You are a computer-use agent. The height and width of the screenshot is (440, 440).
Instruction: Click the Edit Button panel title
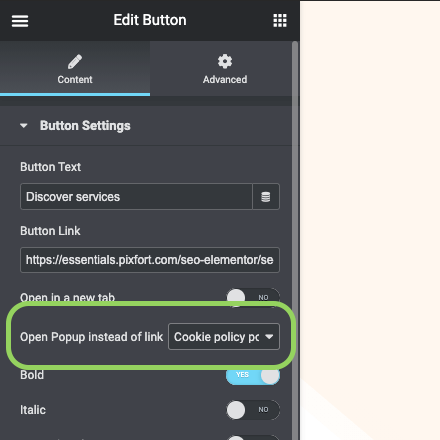[150, 20]
